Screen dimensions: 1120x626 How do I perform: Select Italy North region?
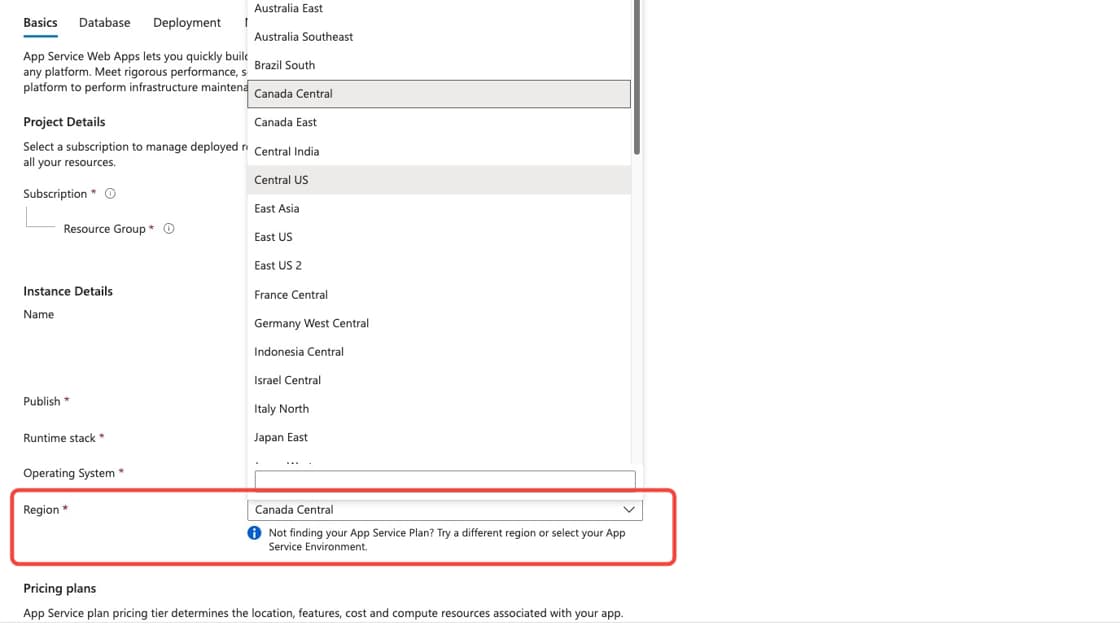[x=439, y=409]
